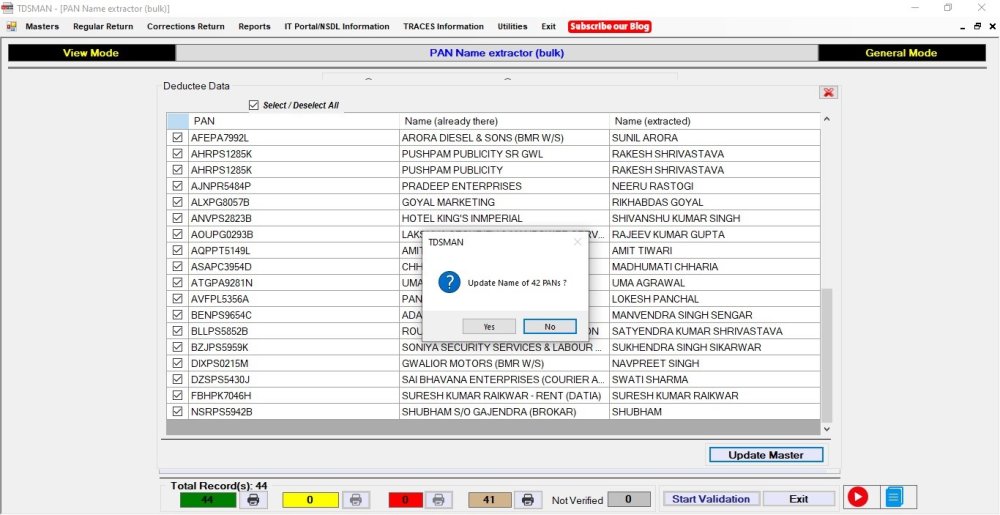Close Deductee Data panel with red X
This screenshot has width=1000, height=515.
point(828,92)
